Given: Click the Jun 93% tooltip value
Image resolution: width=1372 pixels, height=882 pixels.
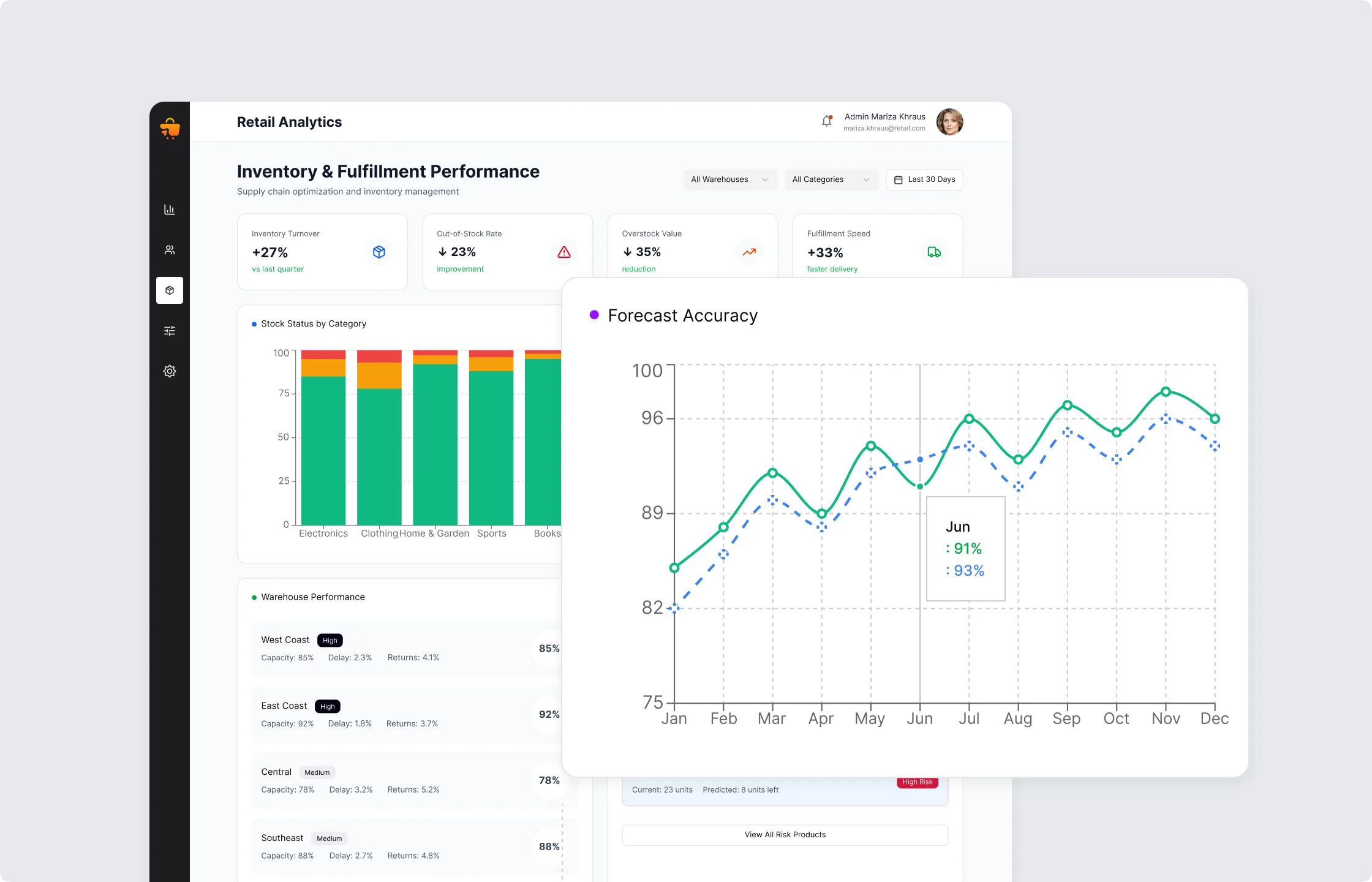Looking at the screenshot, I should pyautogui.click(x=965, y=570).
